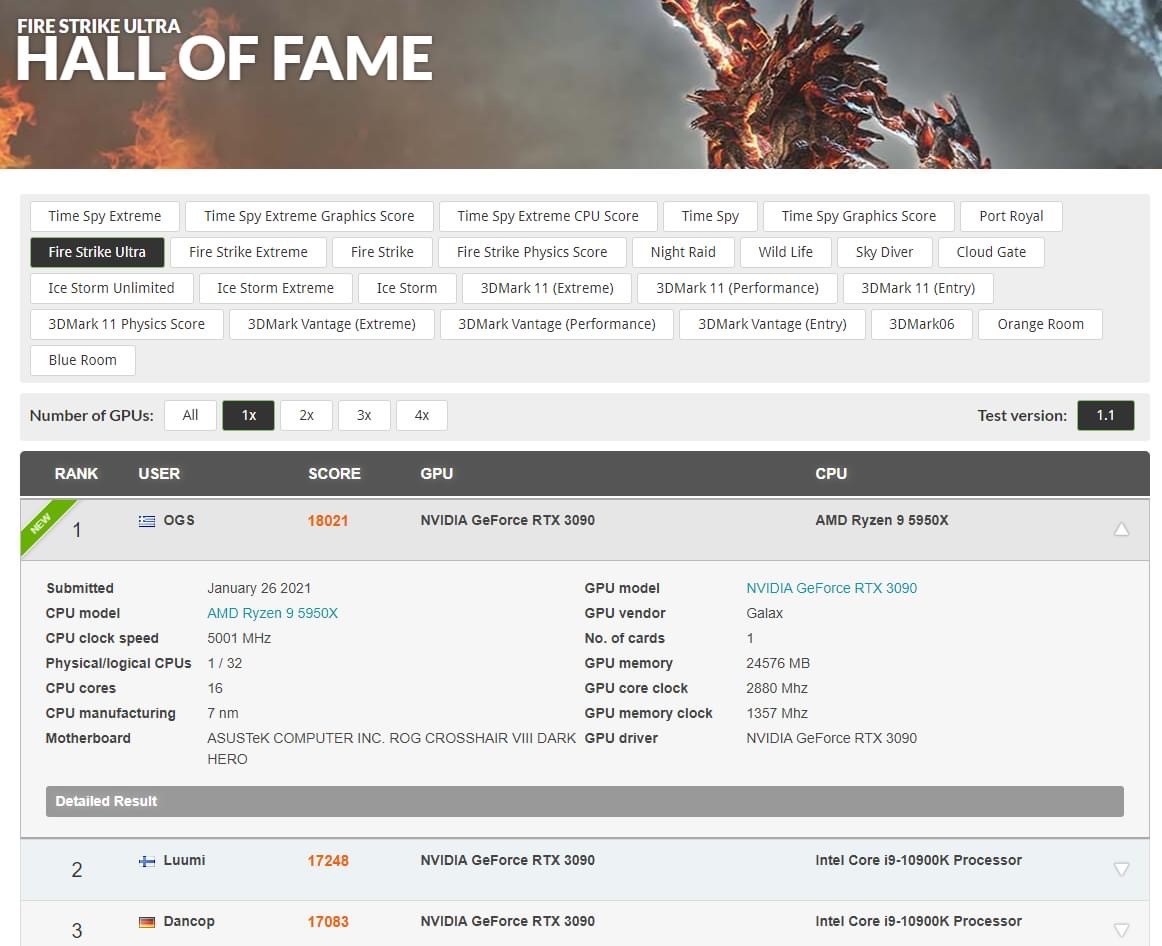
Task: Filter results to 3x GPUs
Action: [364, 416]
